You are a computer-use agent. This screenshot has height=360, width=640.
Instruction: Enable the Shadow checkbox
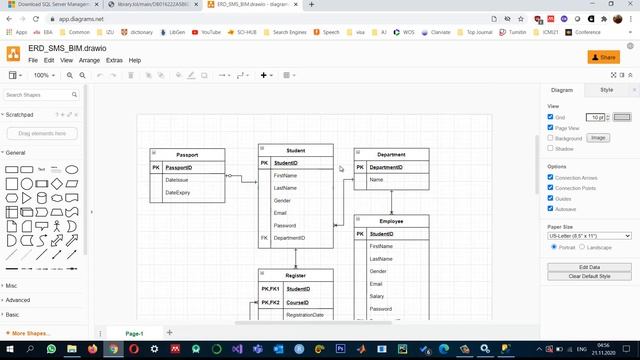click(x=550, y=148)
